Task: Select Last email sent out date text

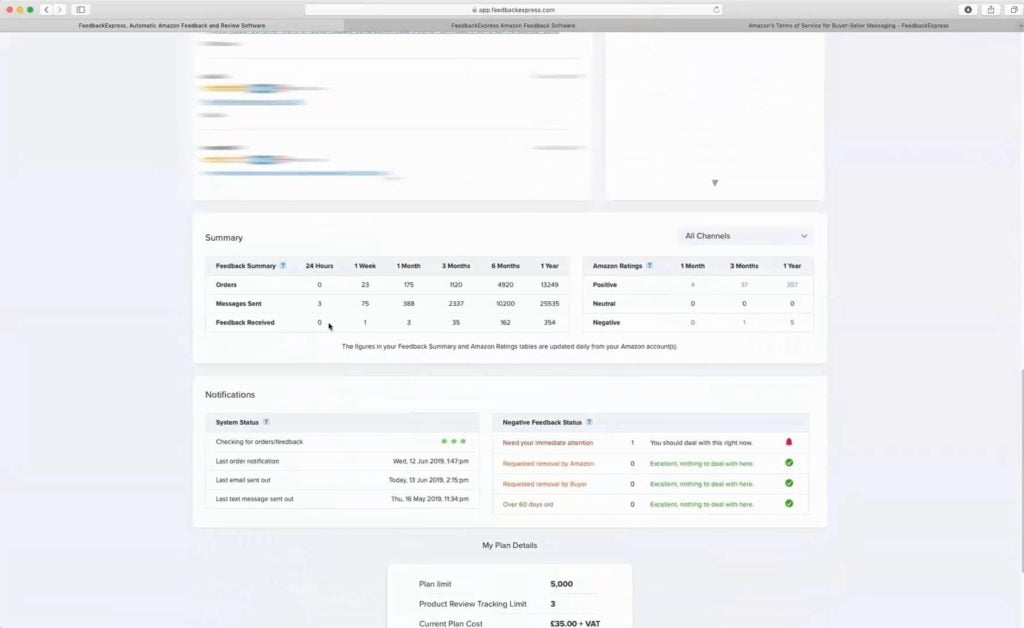Action: 428,480
